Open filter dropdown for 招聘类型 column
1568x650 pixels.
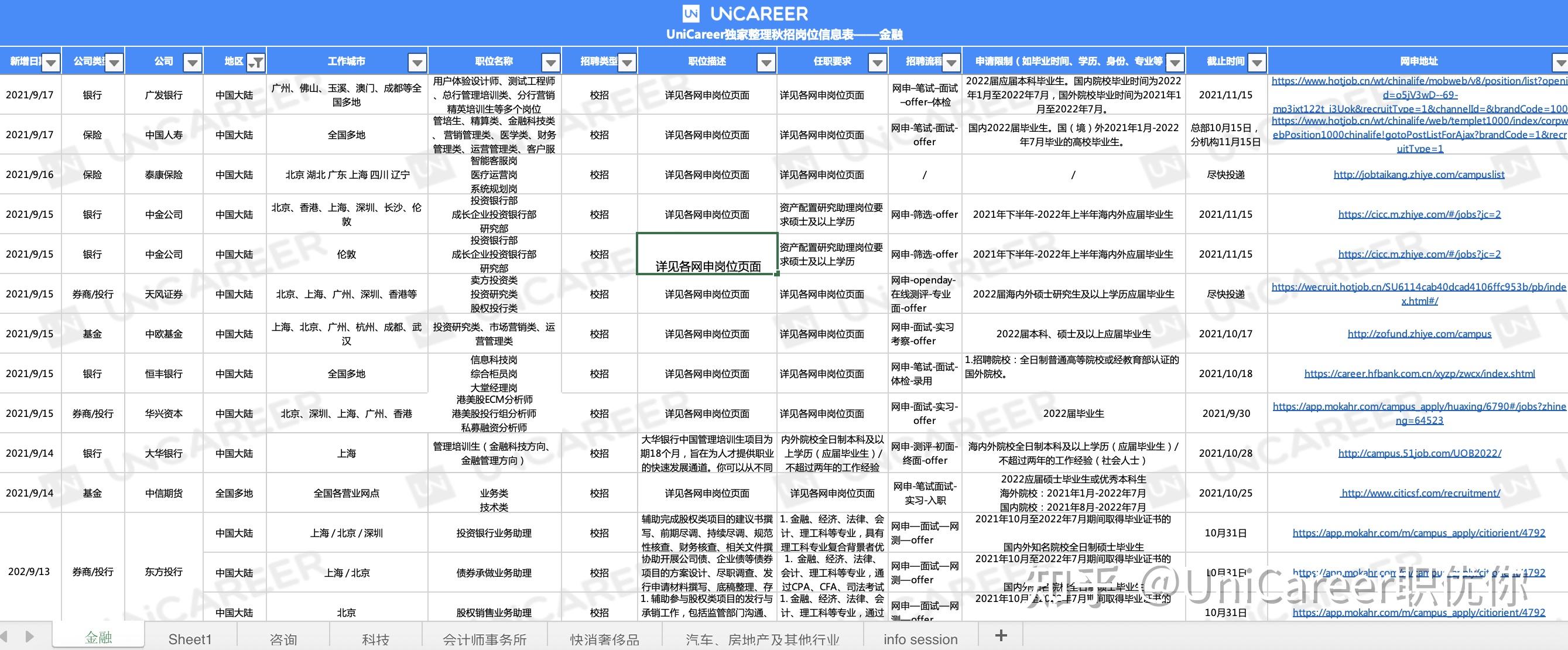pyautogui.click(x=627, y=62)
